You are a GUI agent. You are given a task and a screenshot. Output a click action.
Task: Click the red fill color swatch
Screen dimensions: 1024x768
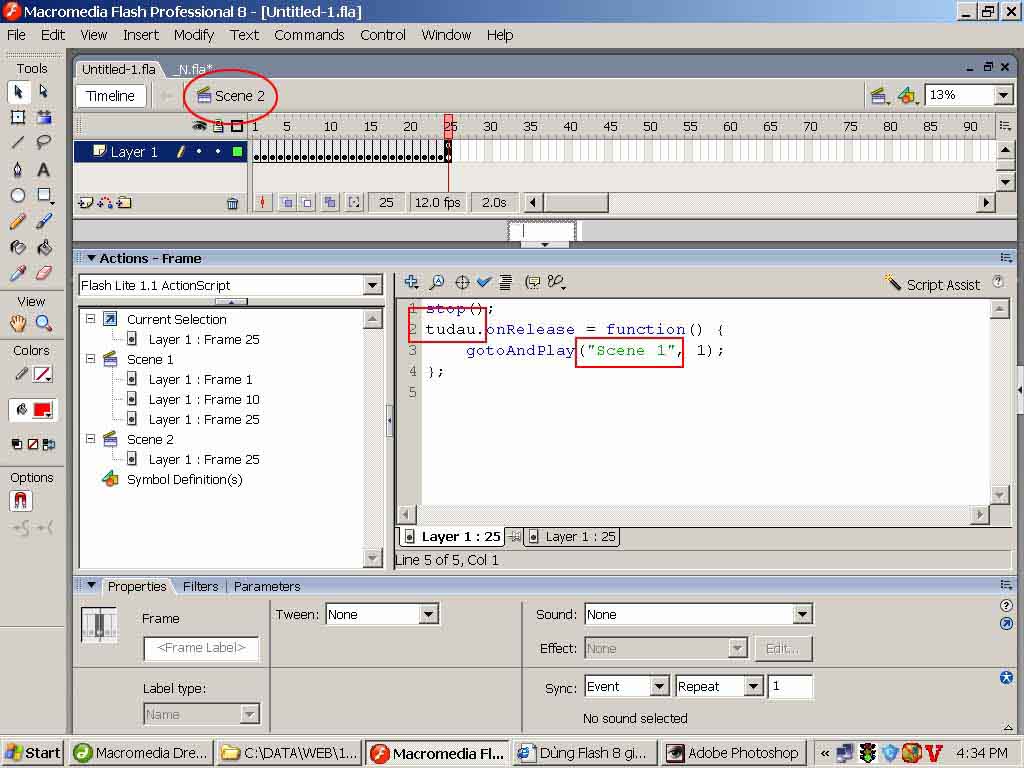click(42, 410)
